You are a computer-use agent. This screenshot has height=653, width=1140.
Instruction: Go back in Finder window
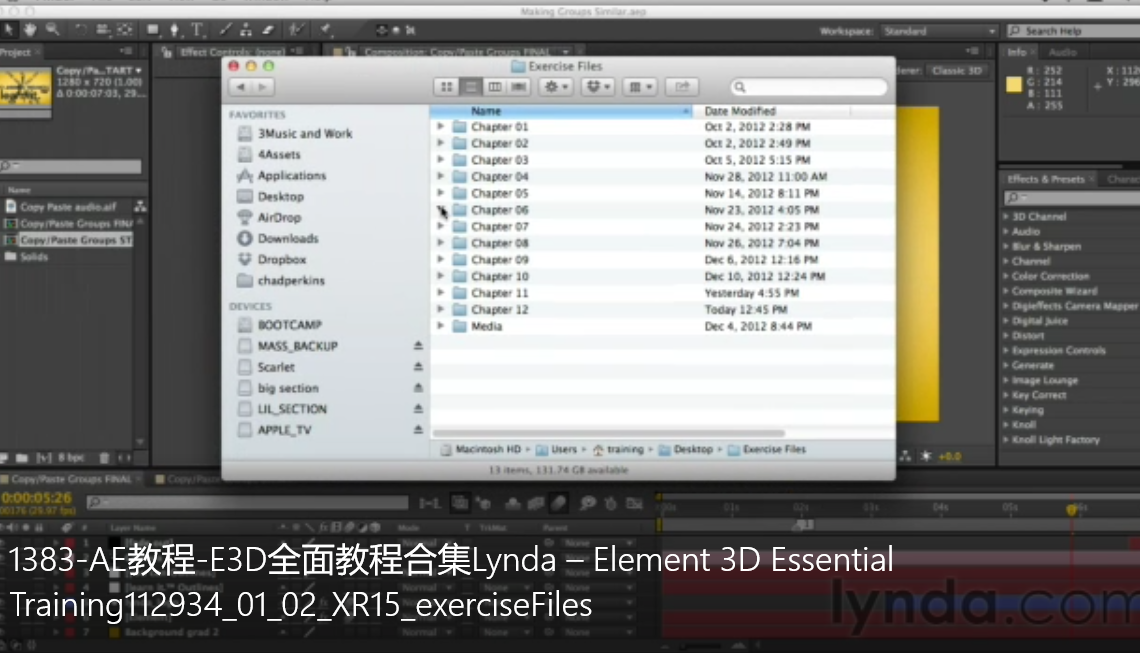pos(241,87)
